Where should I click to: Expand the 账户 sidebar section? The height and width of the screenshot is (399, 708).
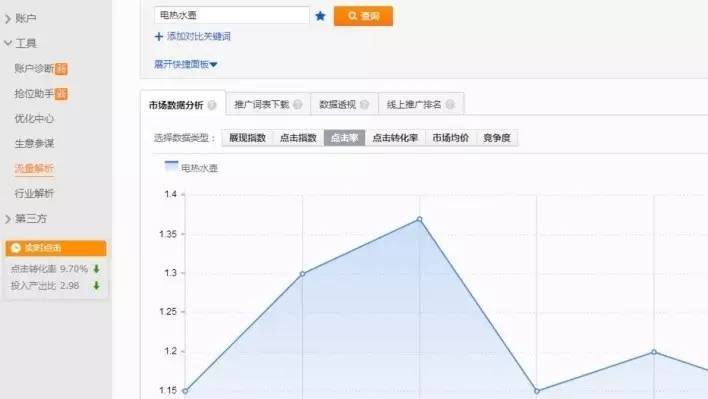20,19
